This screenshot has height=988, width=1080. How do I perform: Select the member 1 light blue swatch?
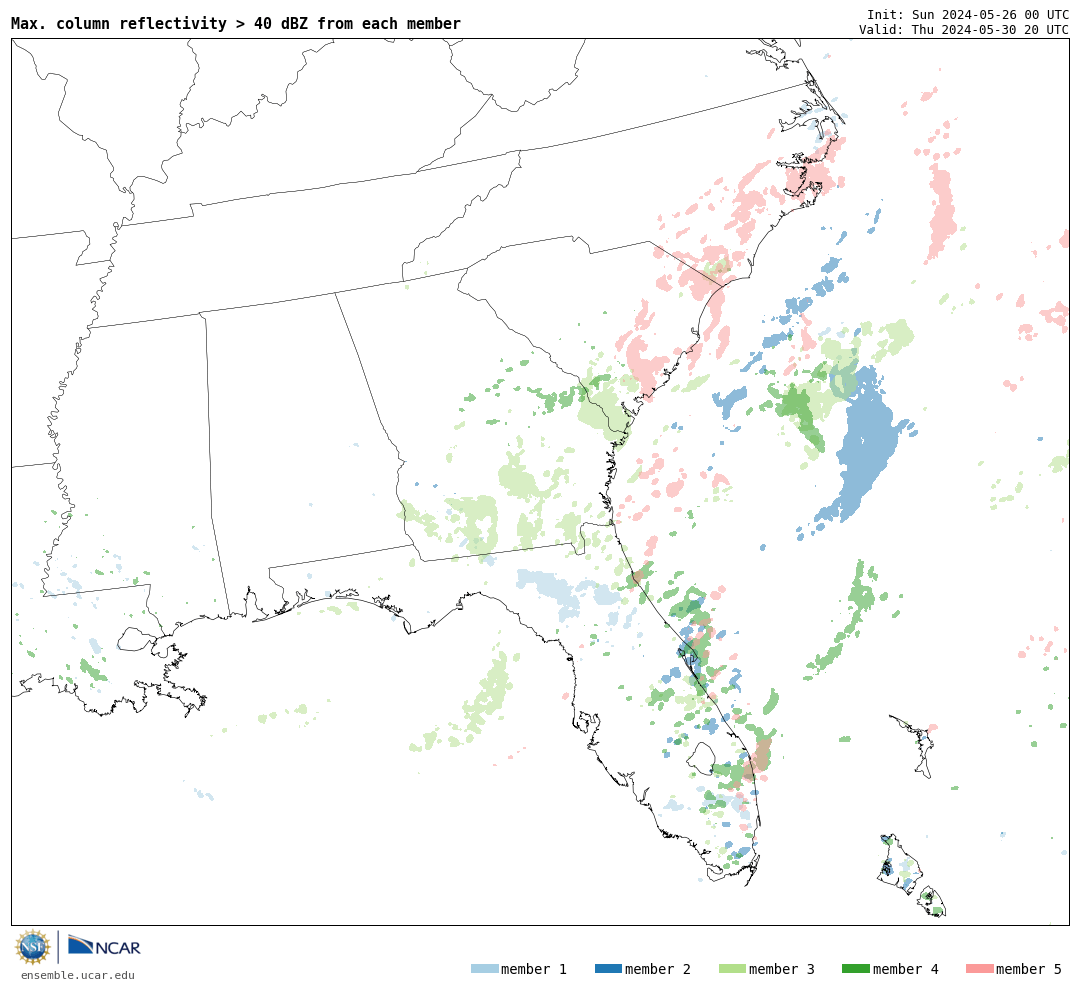484,969
